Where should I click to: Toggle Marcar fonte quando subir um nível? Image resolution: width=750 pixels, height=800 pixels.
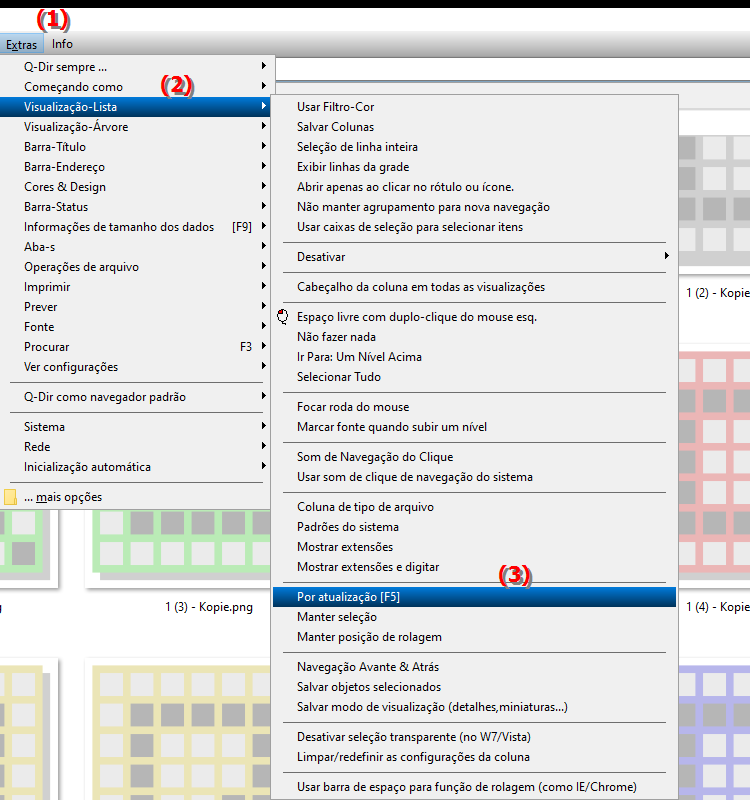click(474, 427)
